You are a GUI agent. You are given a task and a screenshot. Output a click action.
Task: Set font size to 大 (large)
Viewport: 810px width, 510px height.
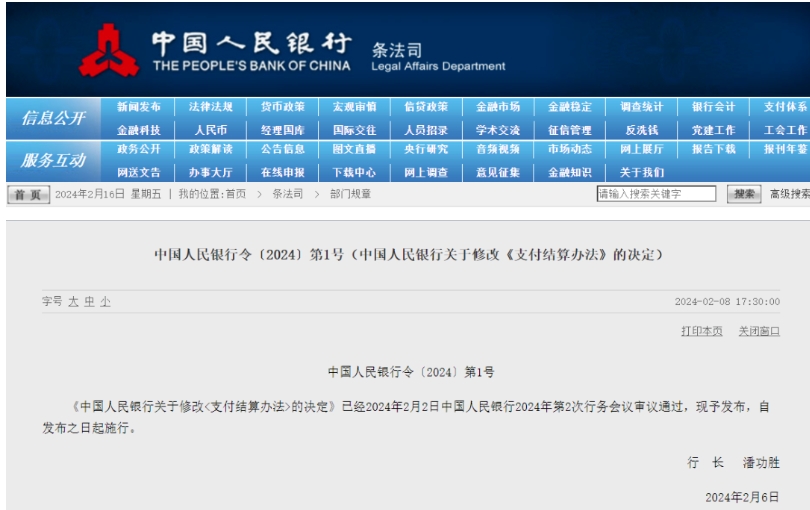pos(73,301)
